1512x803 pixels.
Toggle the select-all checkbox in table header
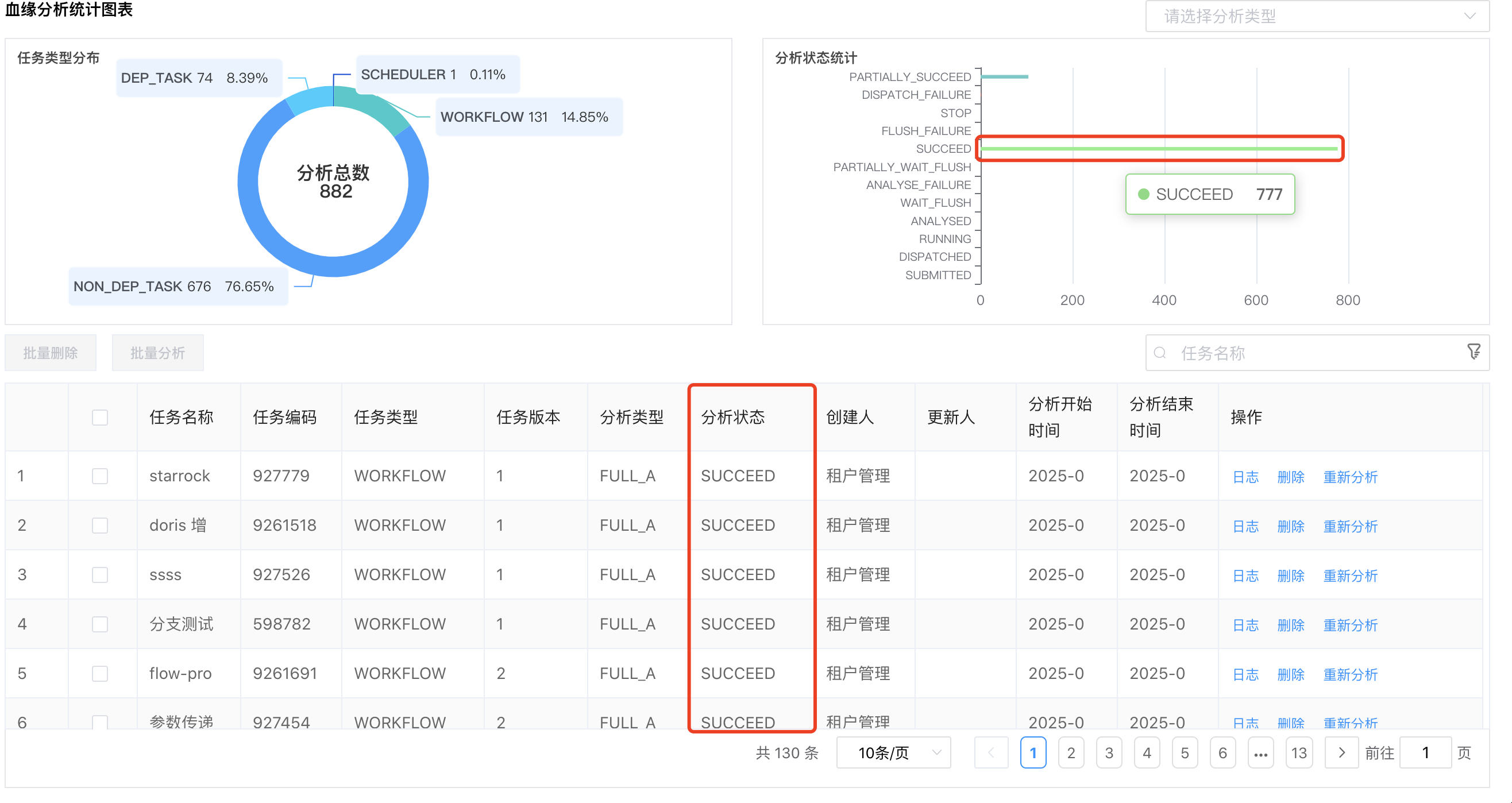(100, 417)
